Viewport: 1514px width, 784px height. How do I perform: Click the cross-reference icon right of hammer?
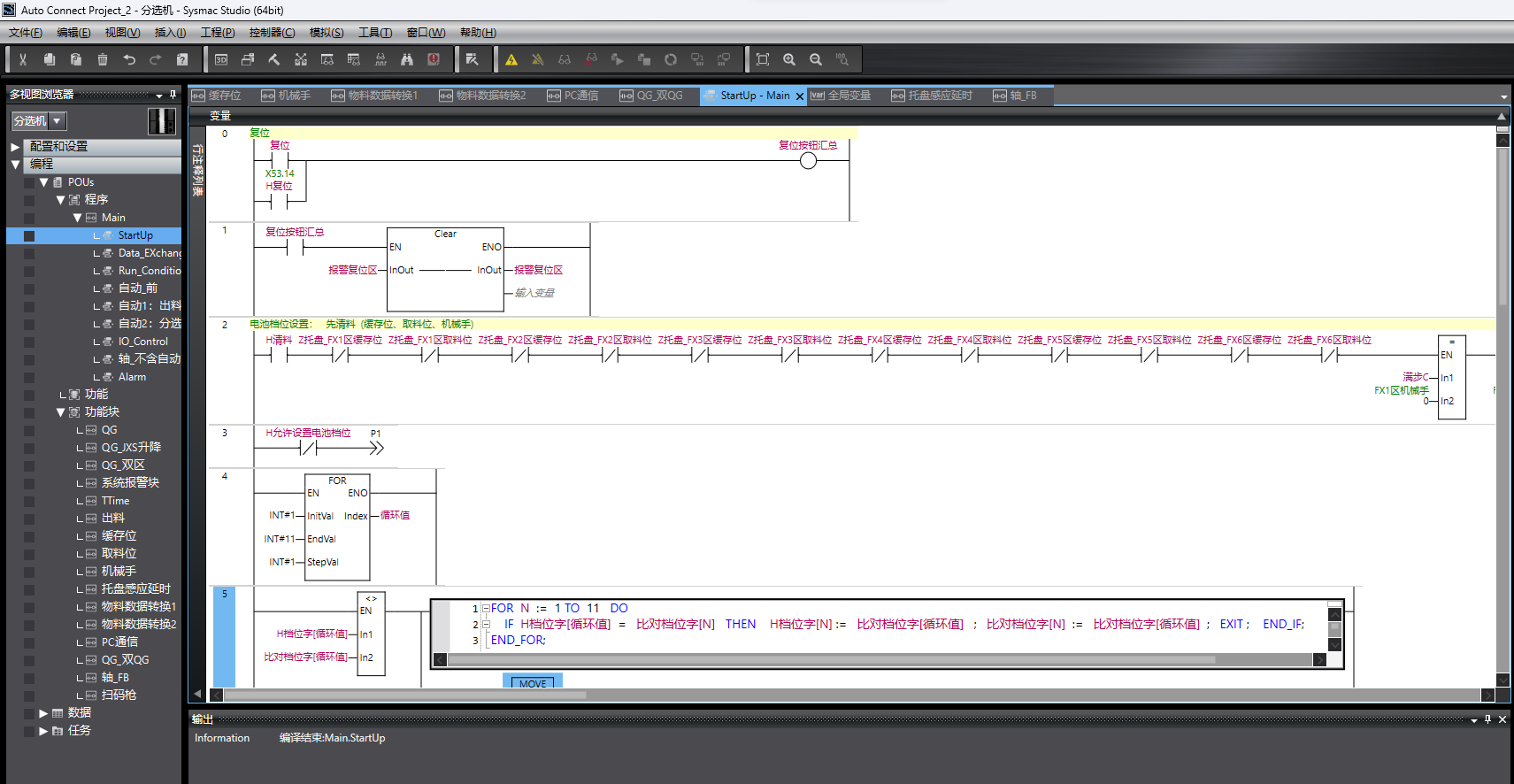[x=301, y=59]
